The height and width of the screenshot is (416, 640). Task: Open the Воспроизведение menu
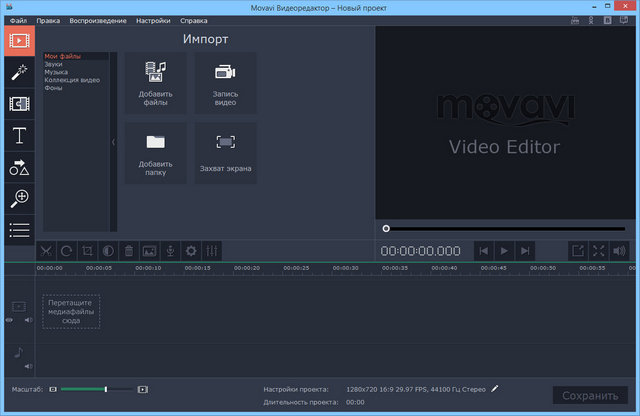tap(98, 20)
